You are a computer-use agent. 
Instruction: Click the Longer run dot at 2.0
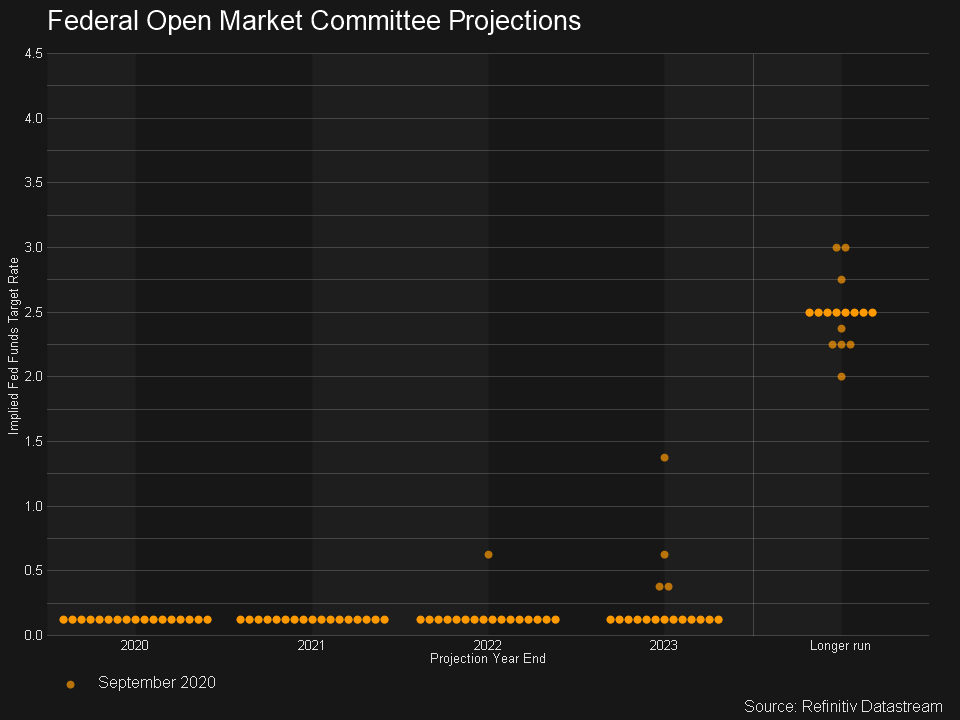click(841, 376)
